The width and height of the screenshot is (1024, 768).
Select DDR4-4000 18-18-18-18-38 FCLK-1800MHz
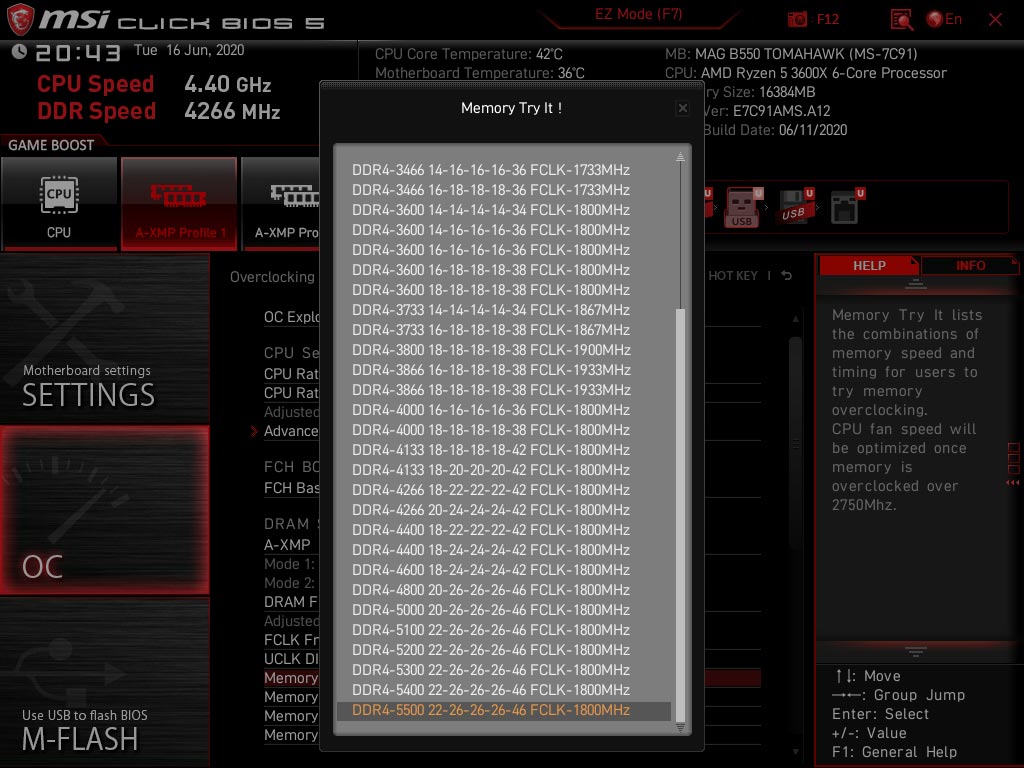coord(490,430)
